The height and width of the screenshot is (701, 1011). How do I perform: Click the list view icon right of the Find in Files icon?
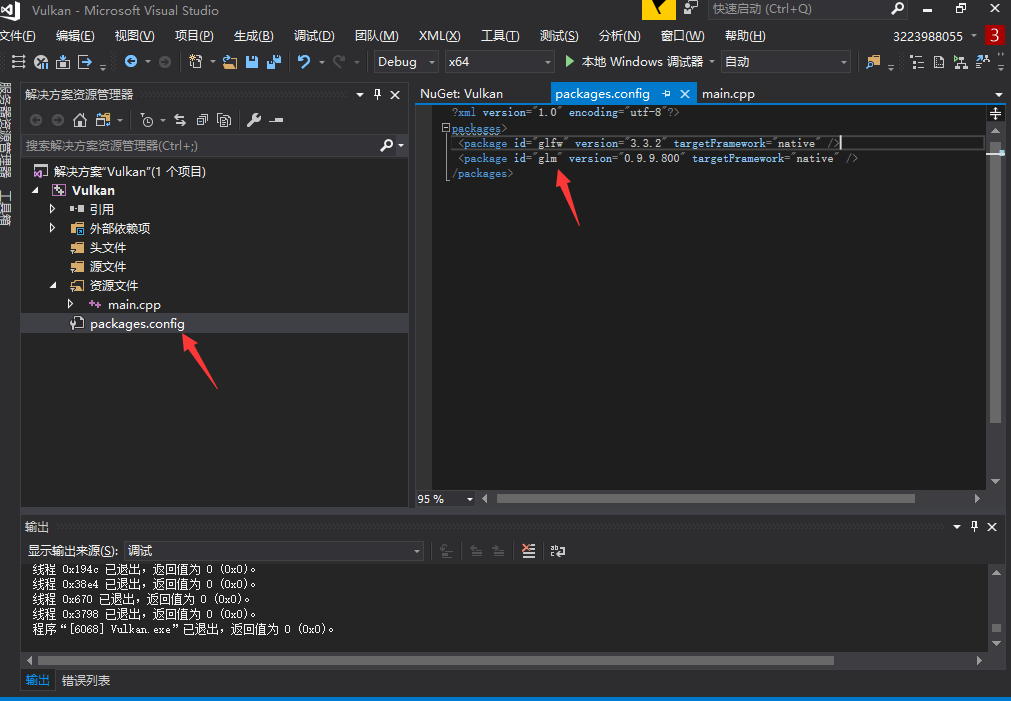[x=917, y=62]
